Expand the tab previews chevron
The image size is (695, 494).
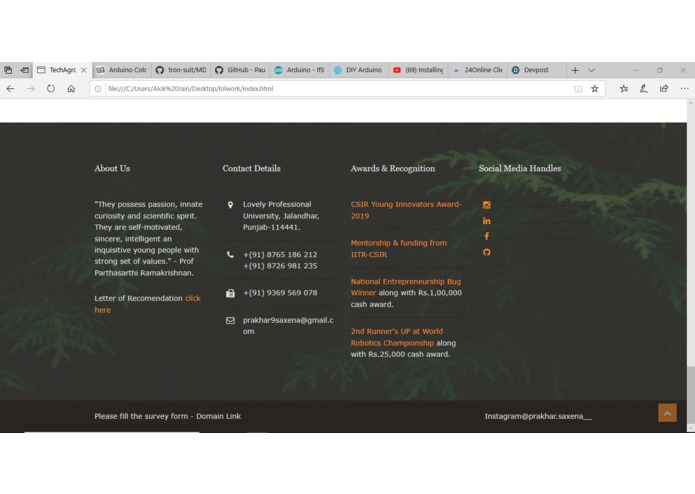click(x=591, y=70)
